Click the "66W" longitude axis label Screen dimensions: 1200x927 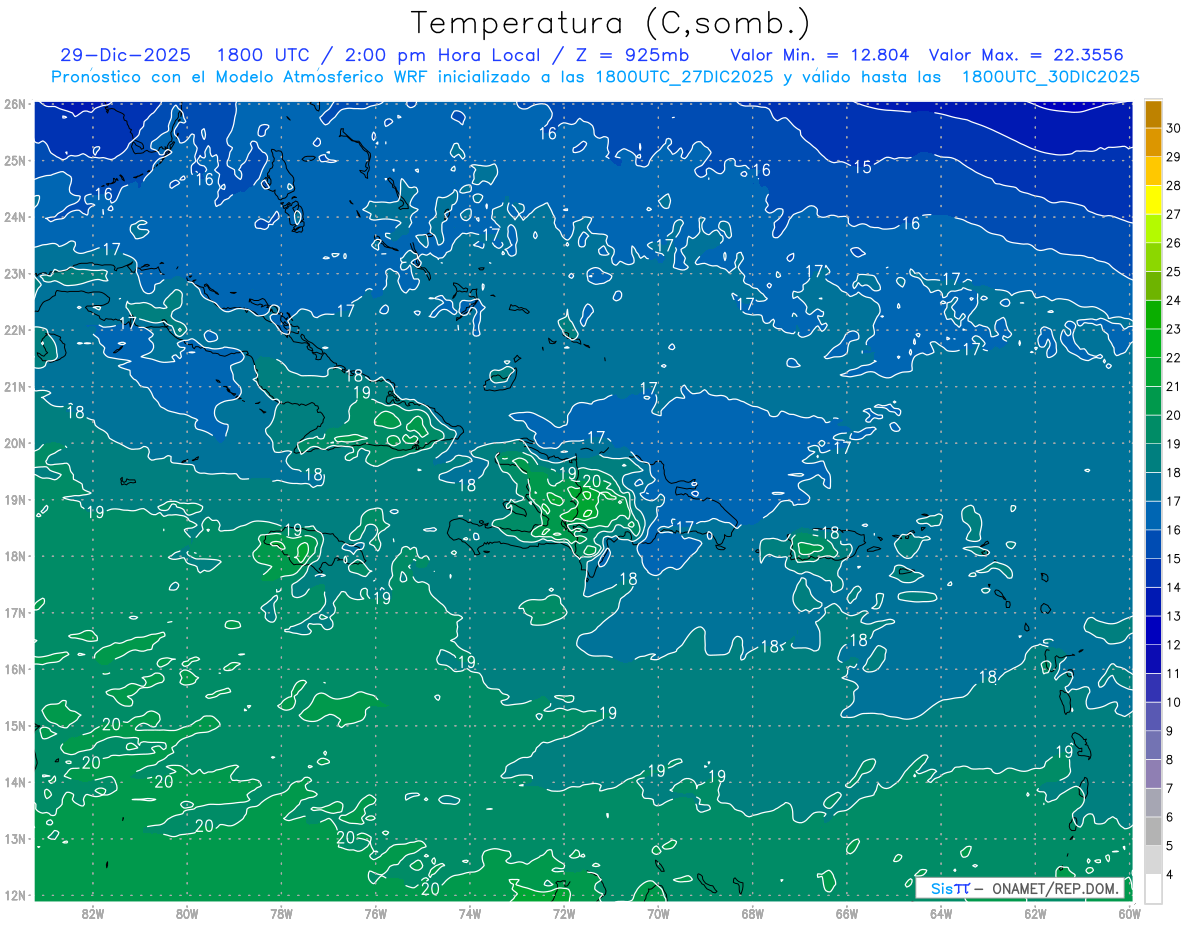pos(847,913)
